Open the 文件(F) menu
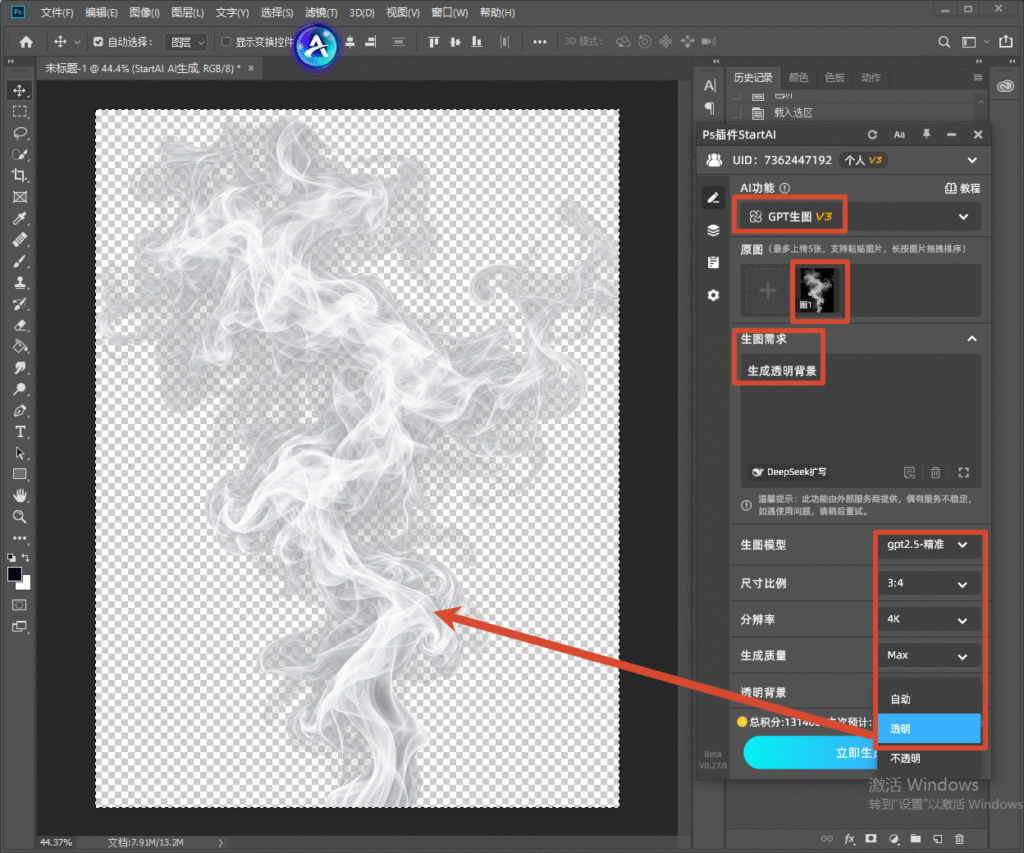This screenshot has height=853, width=1024. (x=57, y=12)
